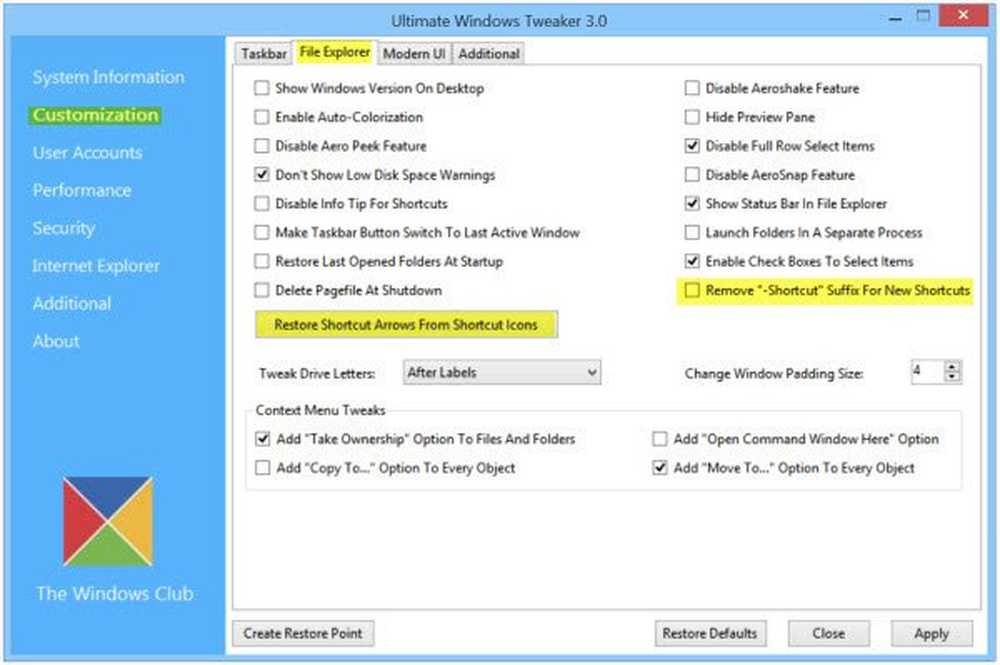Open Internet Explorer tweaks section
1000x665 pixels.
pyautogui.click(x=96, y=265)
